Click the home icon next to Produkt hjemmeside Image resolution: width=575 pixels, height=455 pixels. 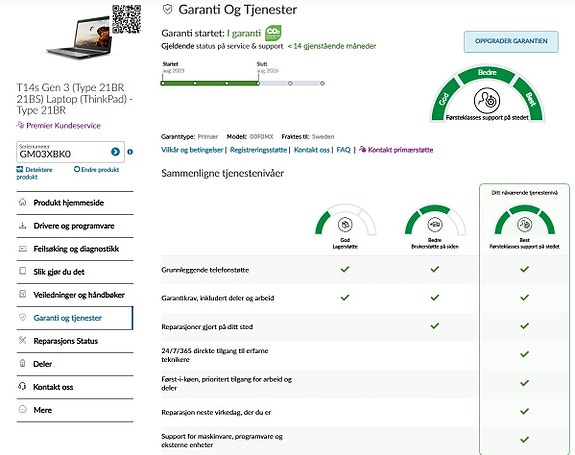[23, 202]
